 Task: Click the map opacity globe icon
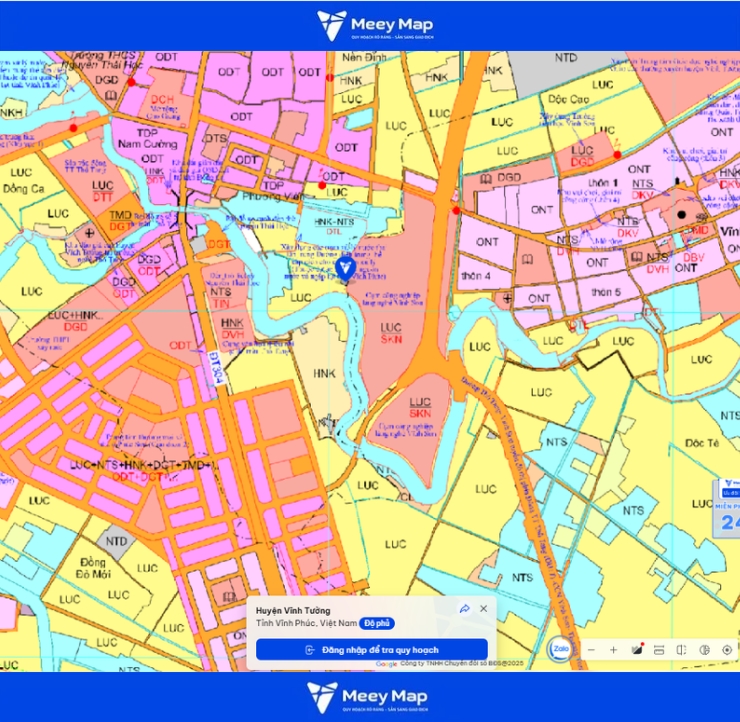[705, 650]
